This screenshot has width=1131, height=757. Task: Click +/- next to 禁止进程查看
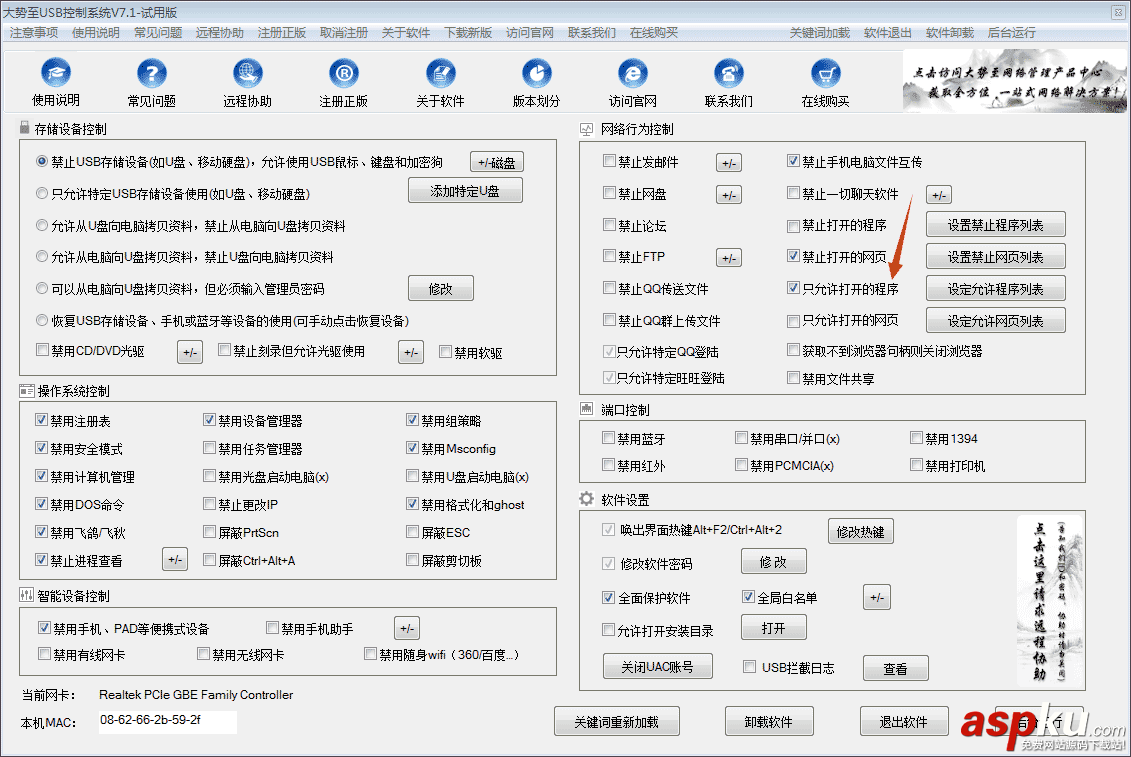(x=175, y=560)
